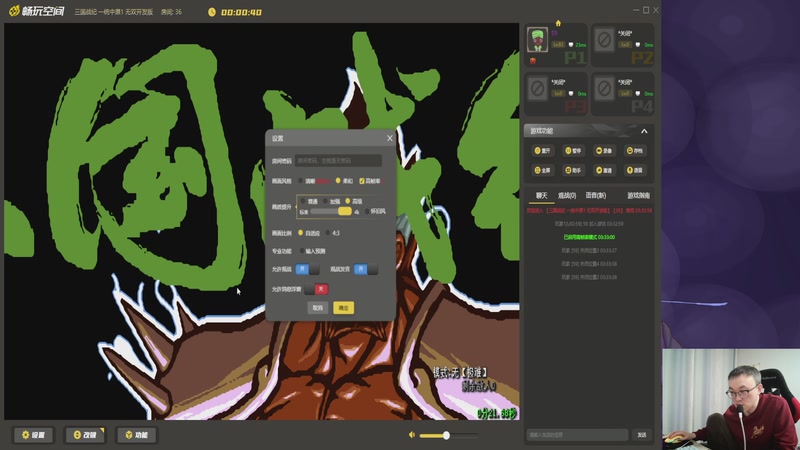Select 怀旧风 retro style radio
The image size is (800, 450).
click(366, 211)
